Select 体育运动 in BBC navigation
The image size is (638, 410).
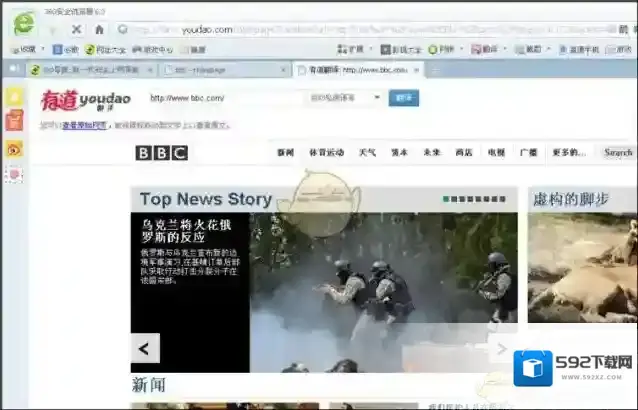pos(326,153)
